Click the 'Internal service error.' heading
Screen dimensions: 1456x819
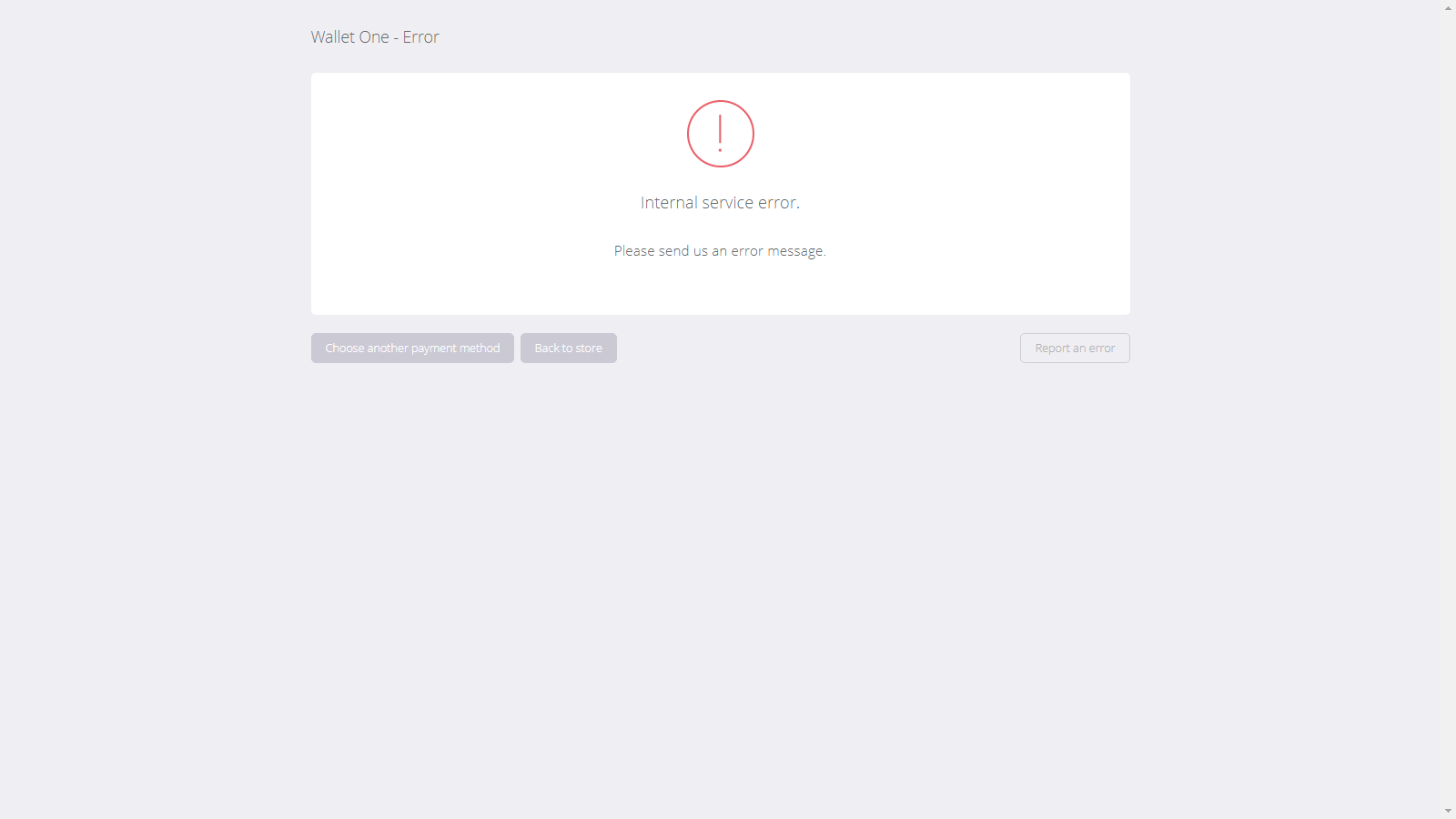(x=720, y=203)
